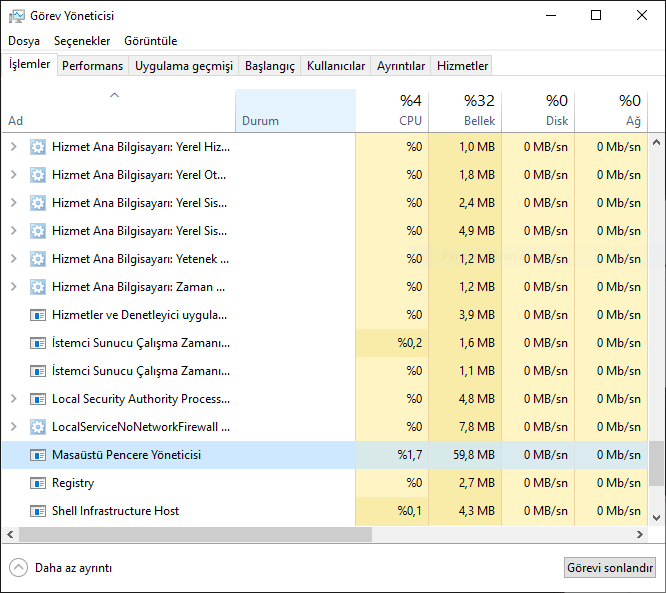Viewport: 666px width, 593px height.
Task: Click icon of İstemci Sunucu row with %0,2 CPU
Action: point(38,343)
